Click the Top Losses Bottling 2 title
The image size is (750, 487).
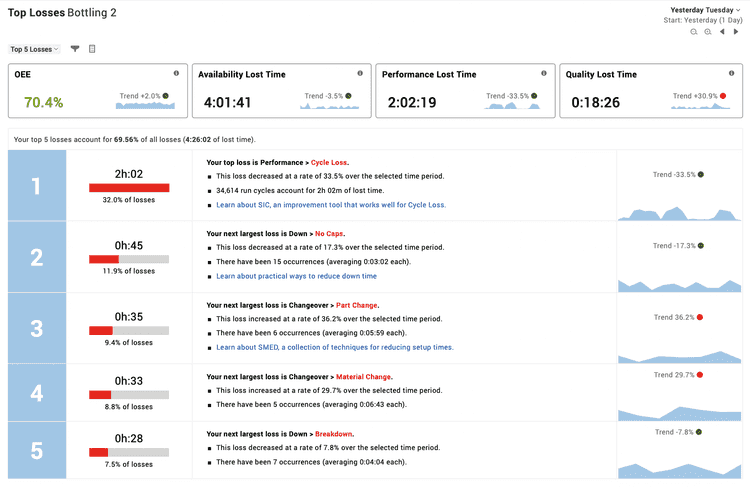click(x=62, y=13)
